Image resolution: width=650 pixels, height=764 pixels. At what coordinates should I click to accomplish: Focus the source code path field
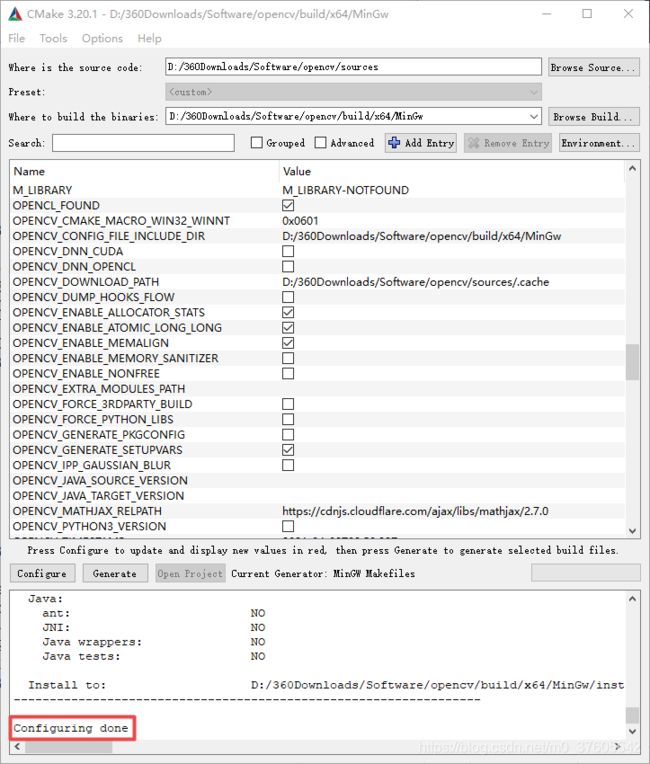pos(353,67)
